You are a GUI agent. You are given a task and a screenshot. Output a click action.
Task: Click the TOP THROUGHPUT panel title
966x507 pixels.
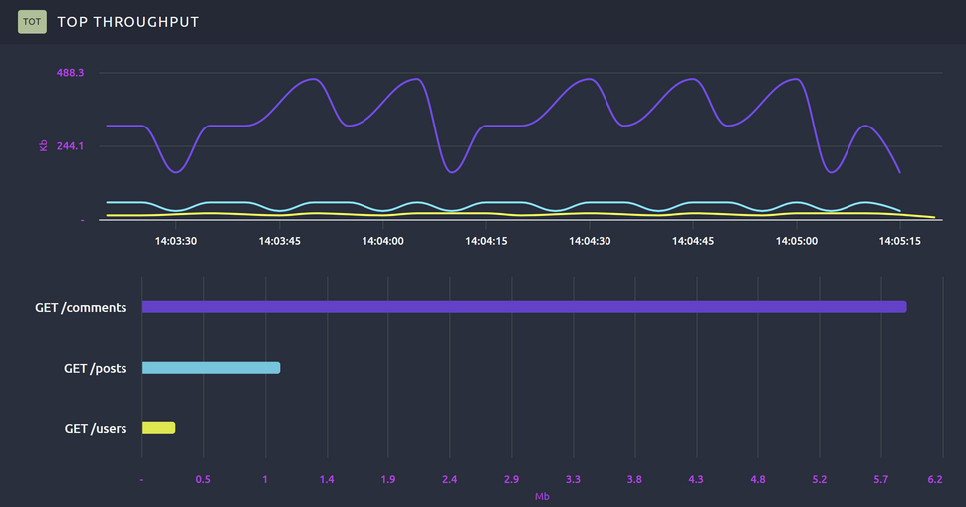point(128,22)
